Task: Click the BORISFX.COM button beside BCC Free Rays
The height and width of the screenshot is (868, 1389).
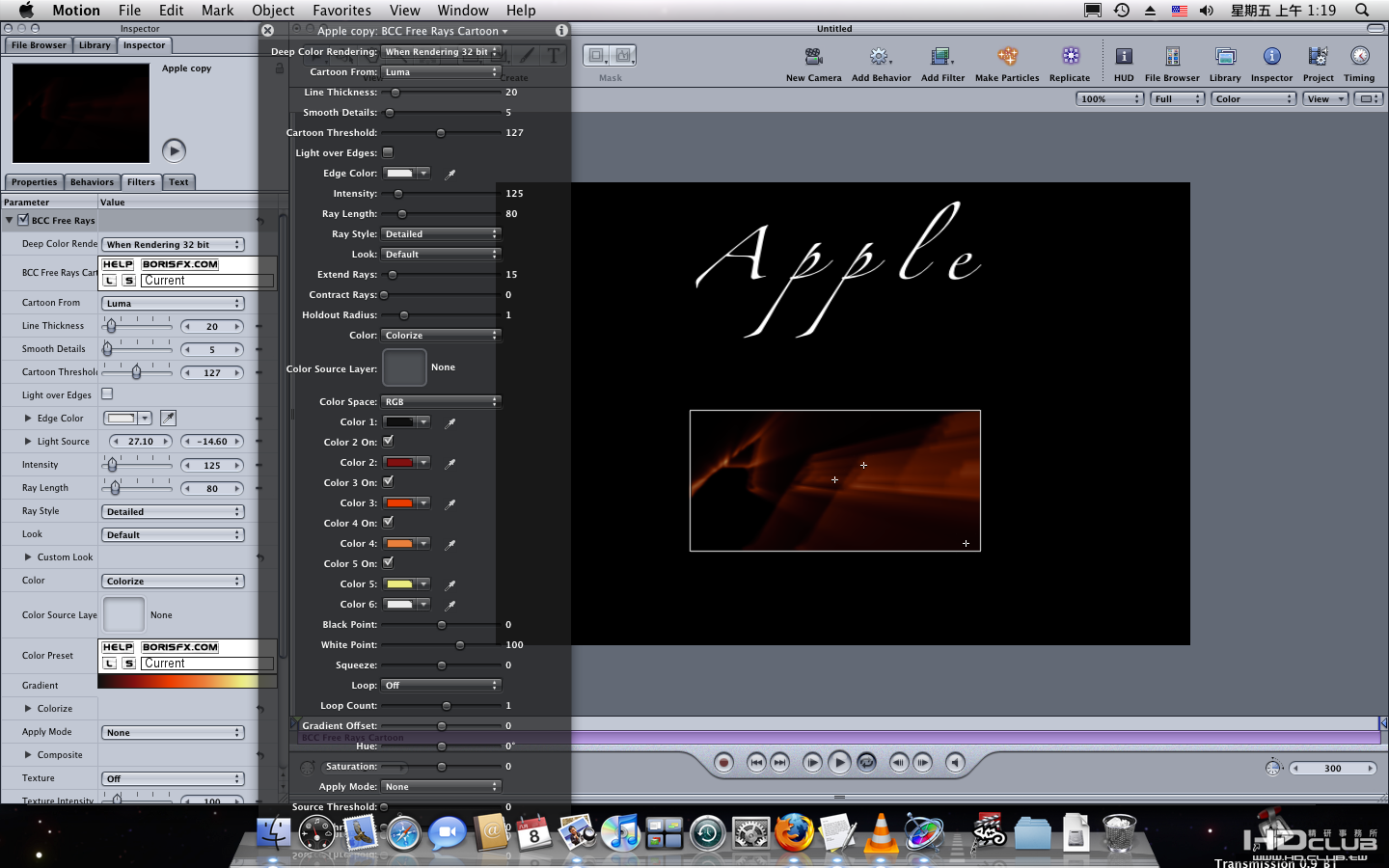Action: click(x=180, y=264)
